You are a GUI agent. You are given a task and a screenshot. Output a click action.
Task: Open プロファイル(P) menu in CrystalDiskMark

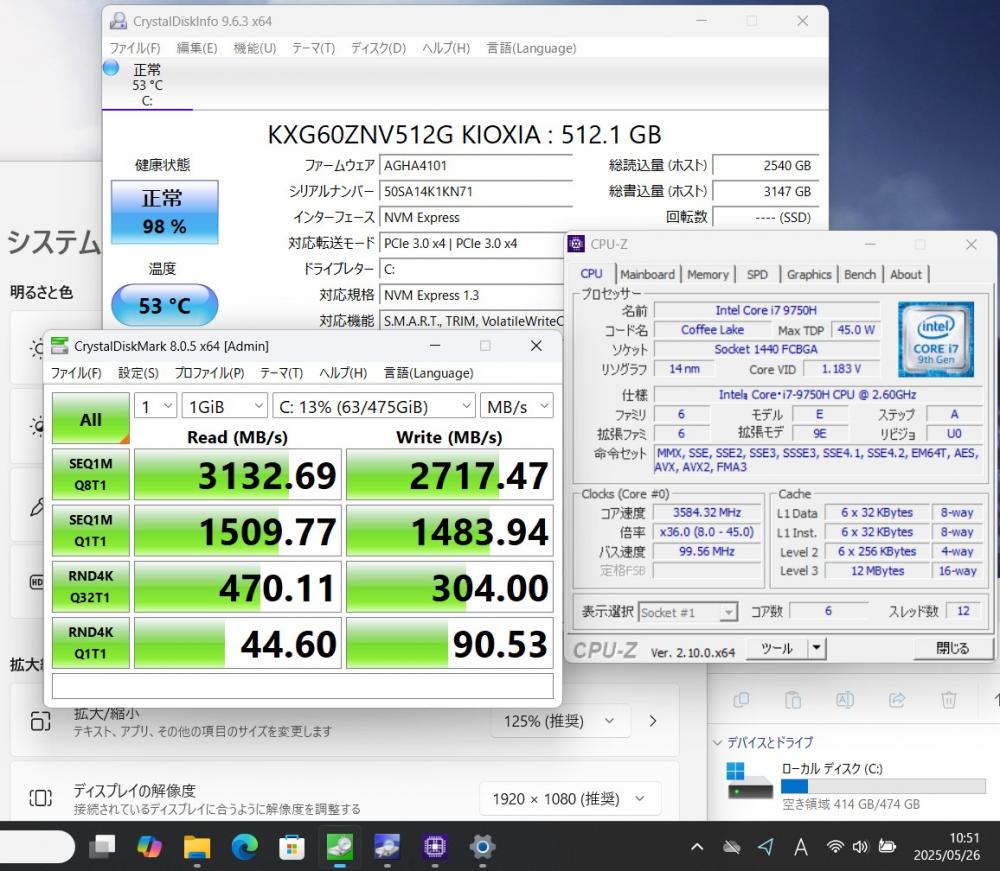[209, 372]
